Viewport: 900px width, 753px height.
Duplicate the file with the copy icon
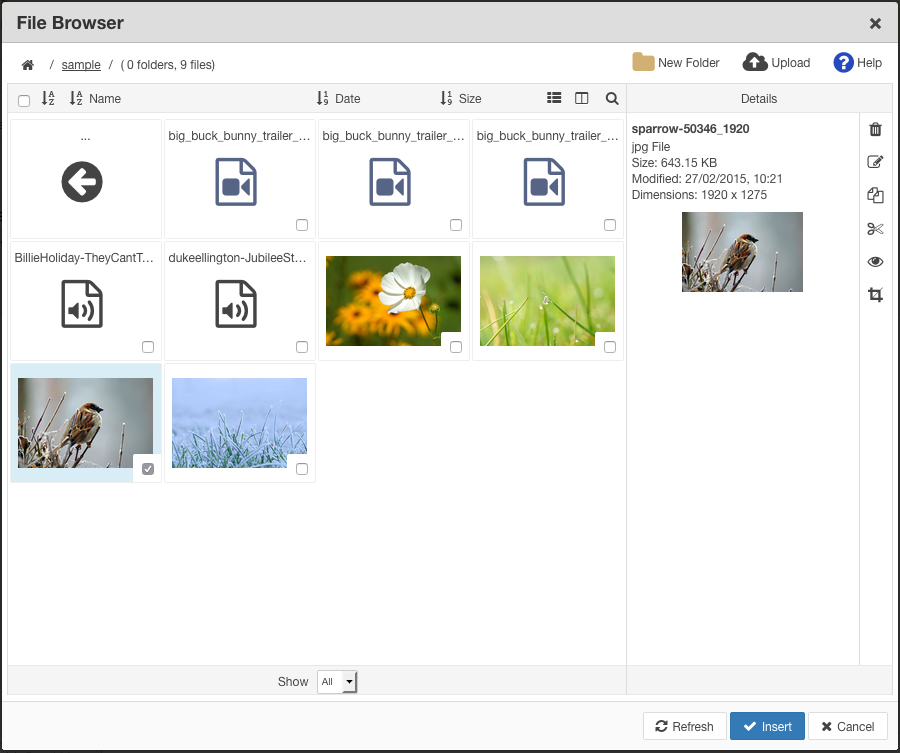click(875, 195)
